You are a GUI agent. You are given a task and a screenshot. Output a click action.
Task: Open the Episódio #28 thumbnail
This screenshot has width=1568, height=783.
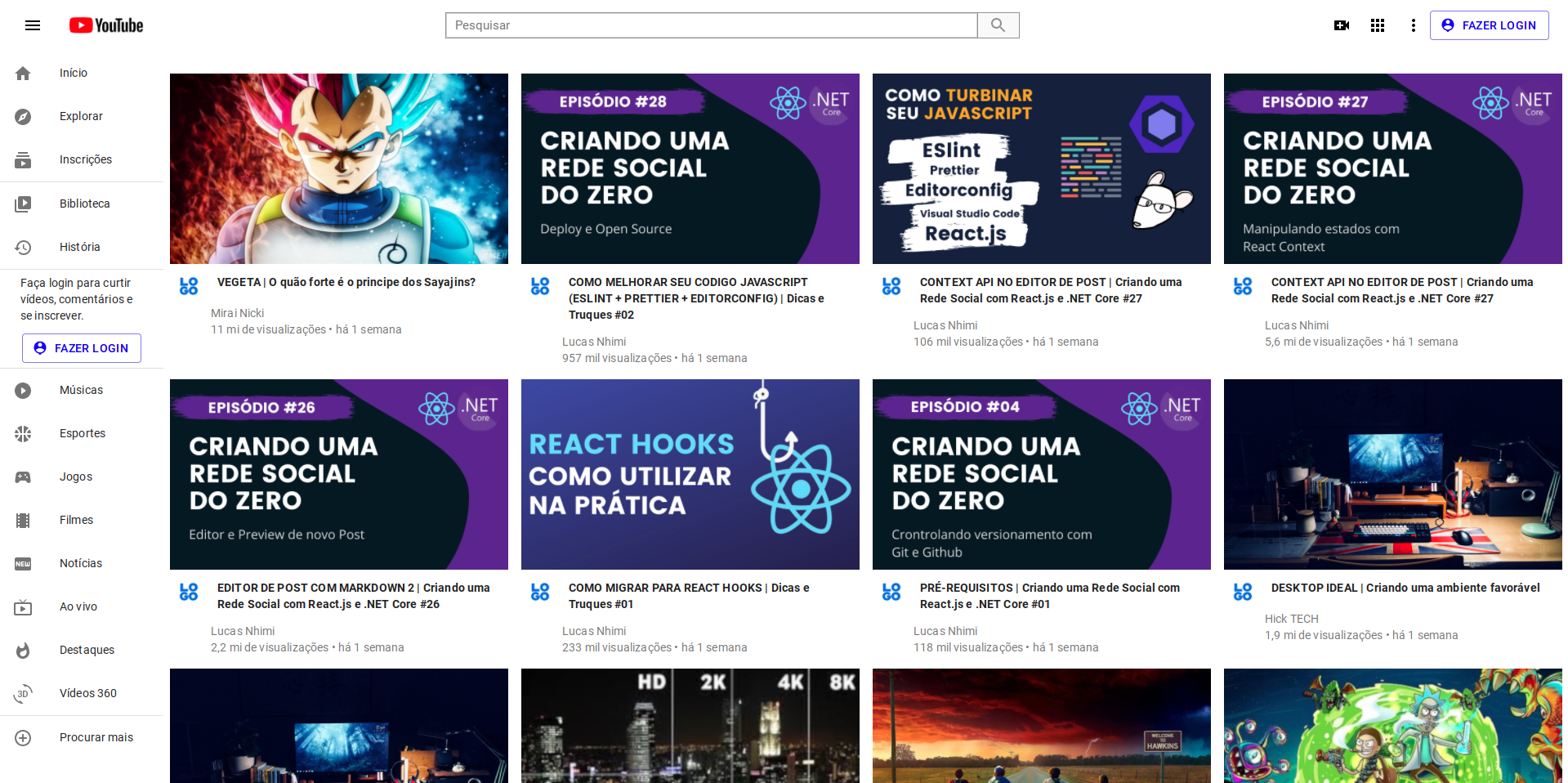[x=690, y=168]
